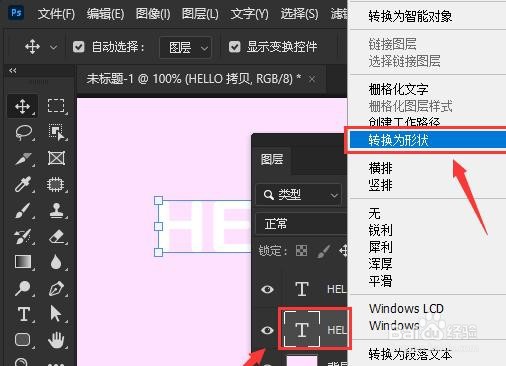Image resolution: width=506 pixels, height=366 pixels.
Task: Open the tool preset picker arrow
Action: coord(53,47)
